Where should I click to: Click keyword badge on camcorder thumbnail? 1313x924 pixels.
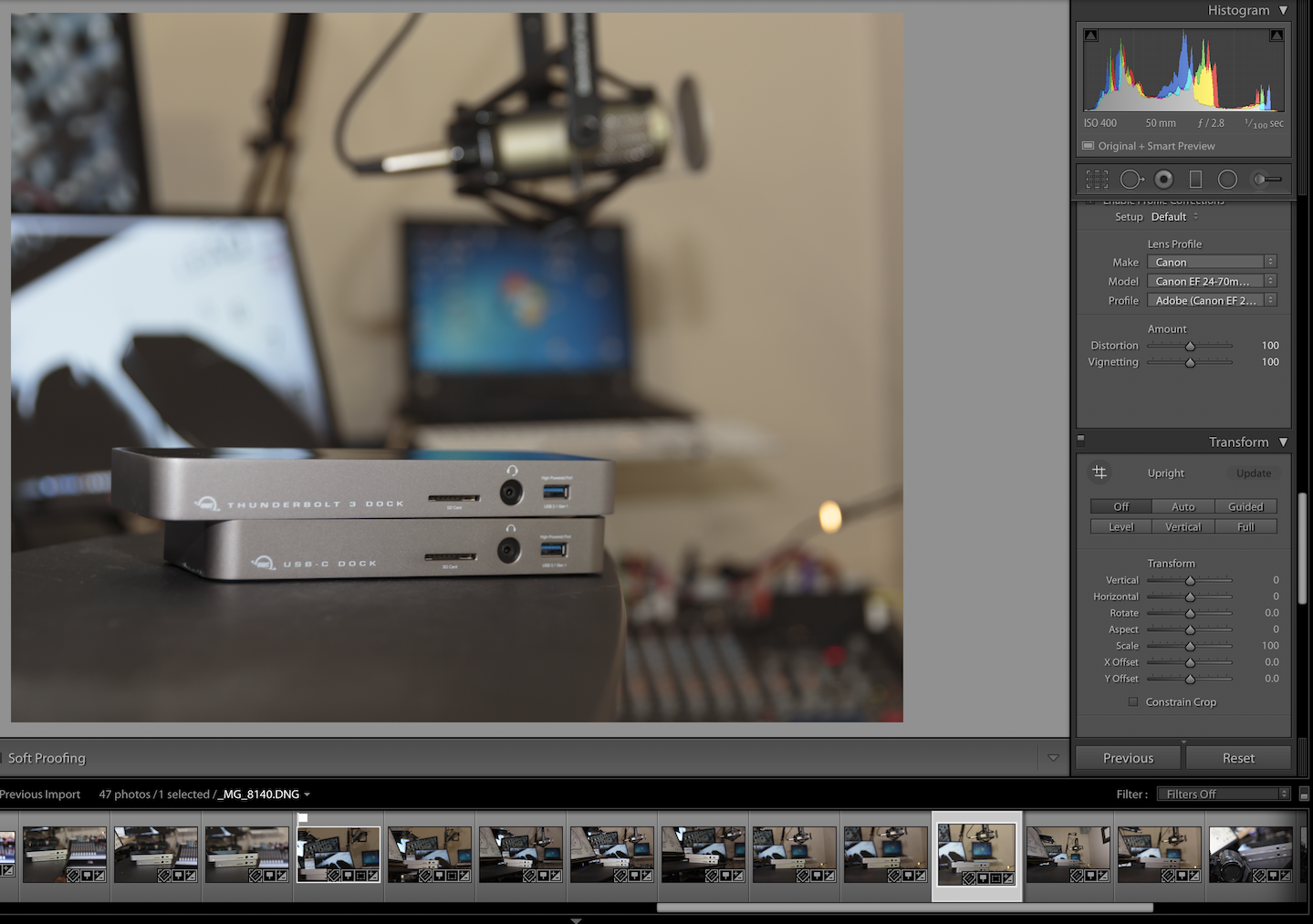click(x=1259, y=876)
